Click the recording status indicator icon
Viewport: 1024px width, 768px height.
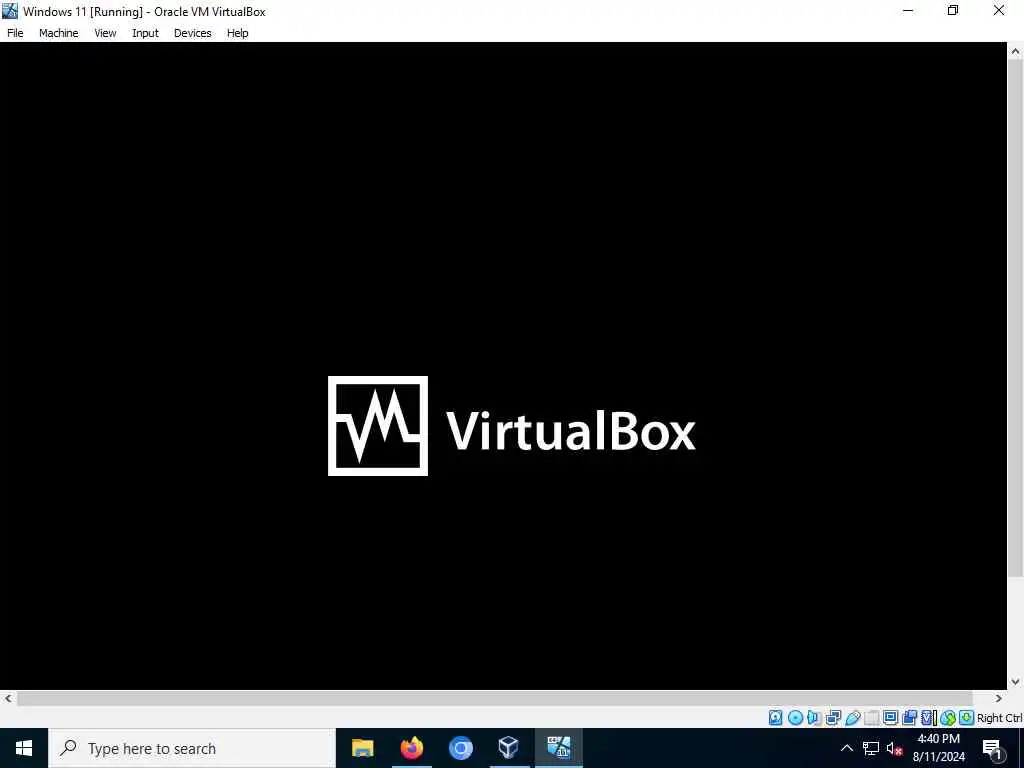pos(909,718)
